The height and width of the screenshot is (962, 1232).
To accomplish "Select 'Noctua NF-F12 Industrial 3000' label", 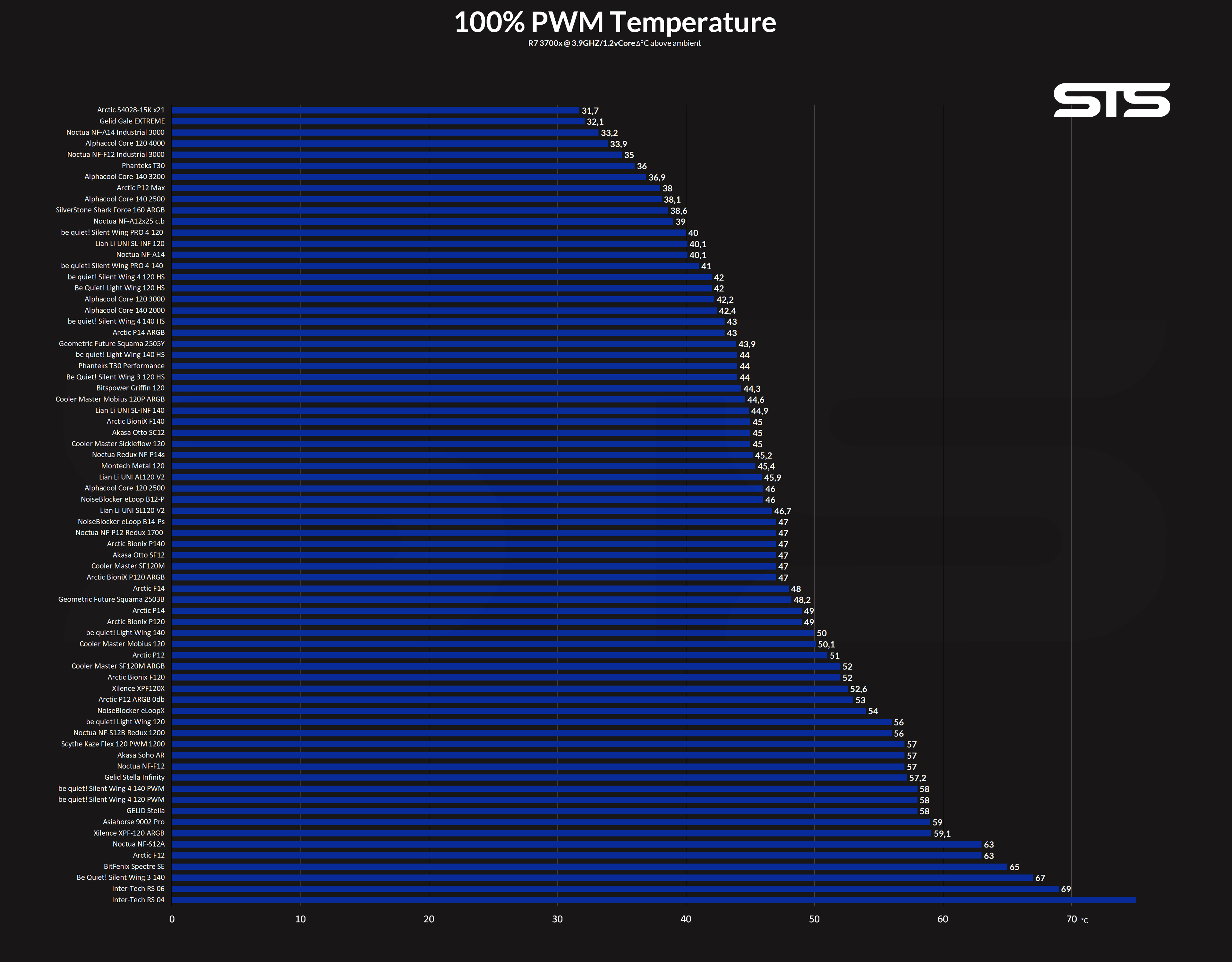I will tap(116, 155).
